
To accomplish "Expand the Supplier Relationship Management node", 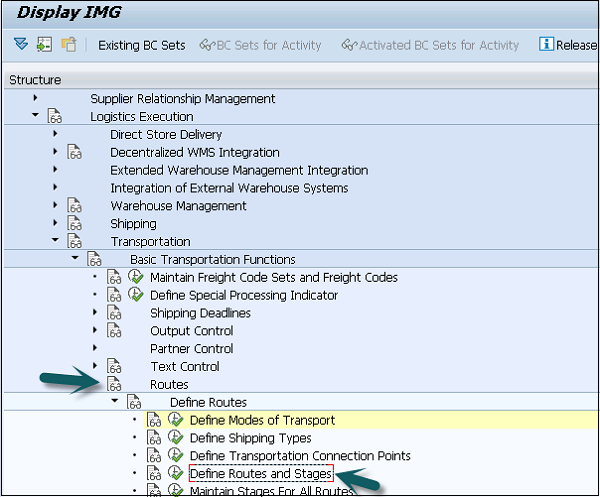I will click(35, 98).
